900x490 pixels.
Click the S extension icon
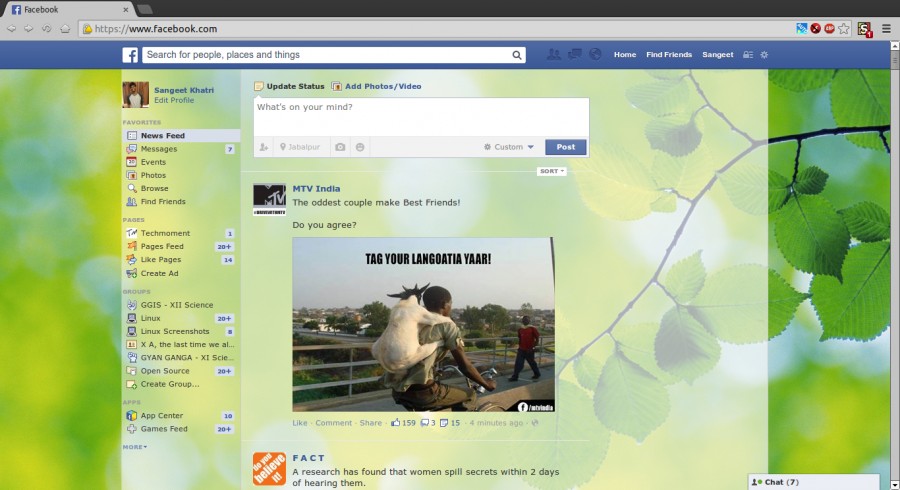point(864,29)
